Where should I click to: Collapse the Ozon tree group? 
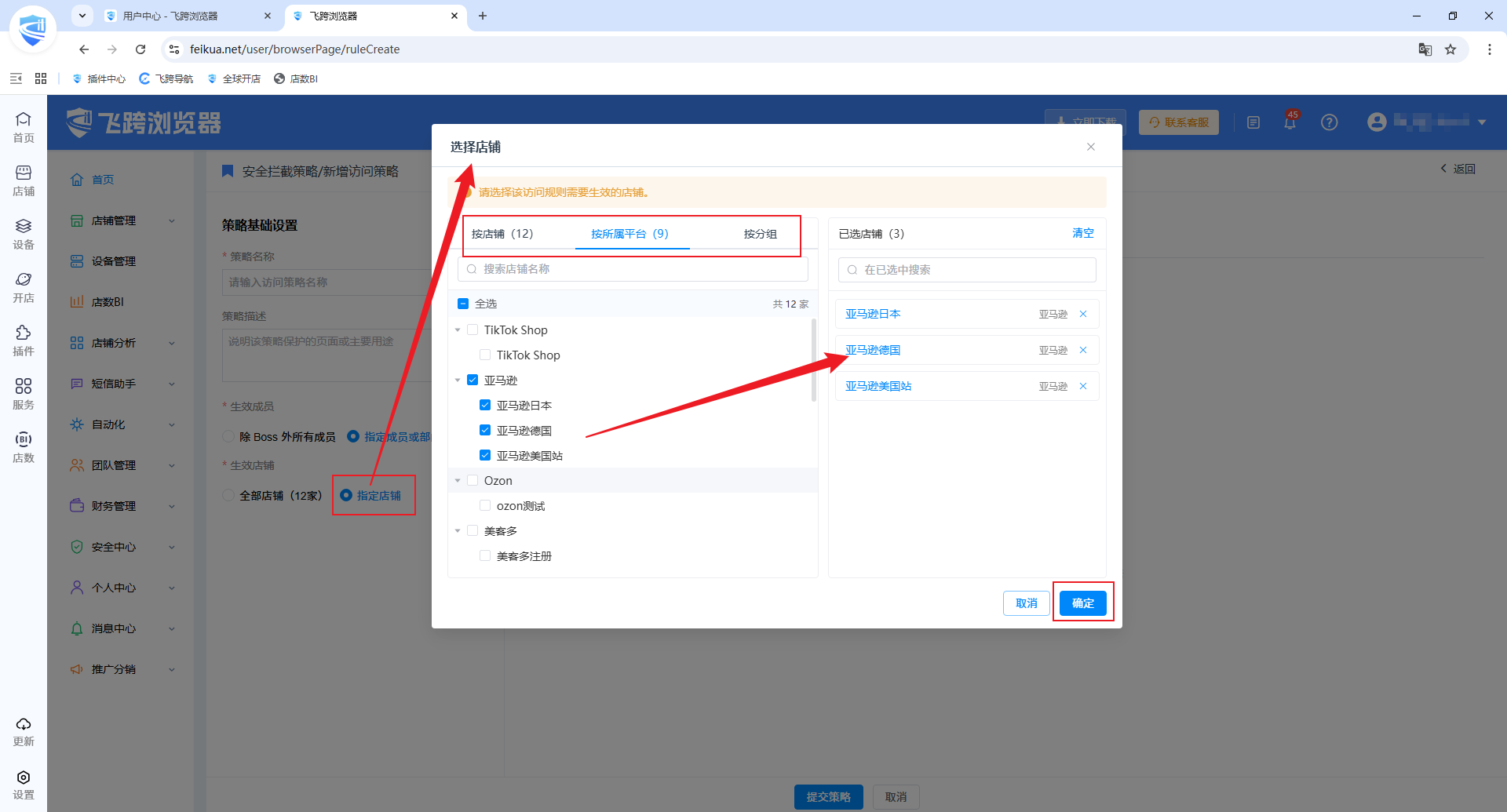tap(458, 481)
